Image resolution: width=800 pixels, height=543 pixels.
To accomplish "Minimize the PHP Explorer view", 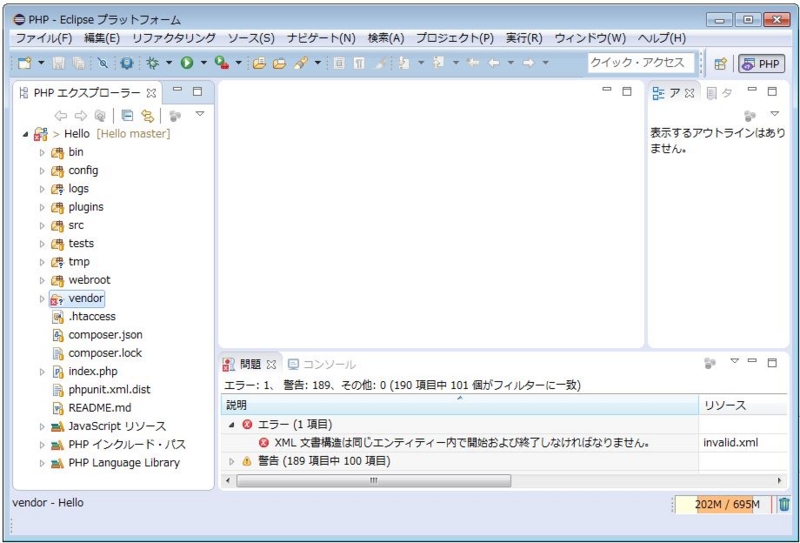I will (177, 90).
